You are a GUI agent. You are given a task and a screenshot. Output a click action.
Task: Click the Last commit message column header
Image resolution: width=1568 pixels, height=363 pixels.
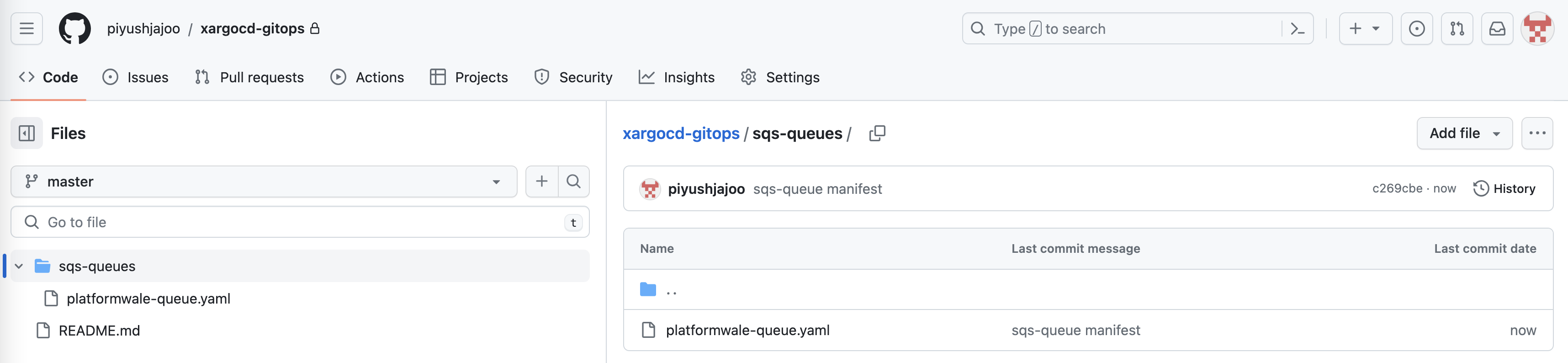[1075, 249]
